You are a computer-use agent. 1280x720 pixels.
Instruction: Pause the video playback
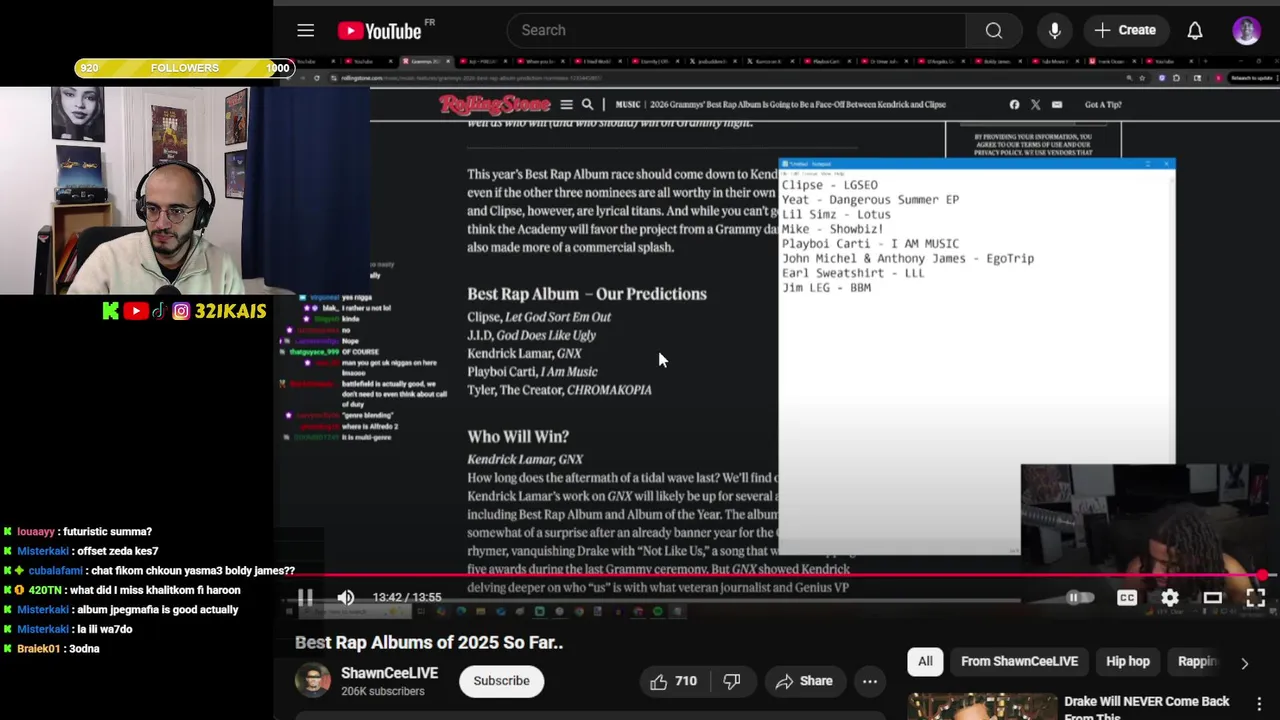[x=305, y=597]
